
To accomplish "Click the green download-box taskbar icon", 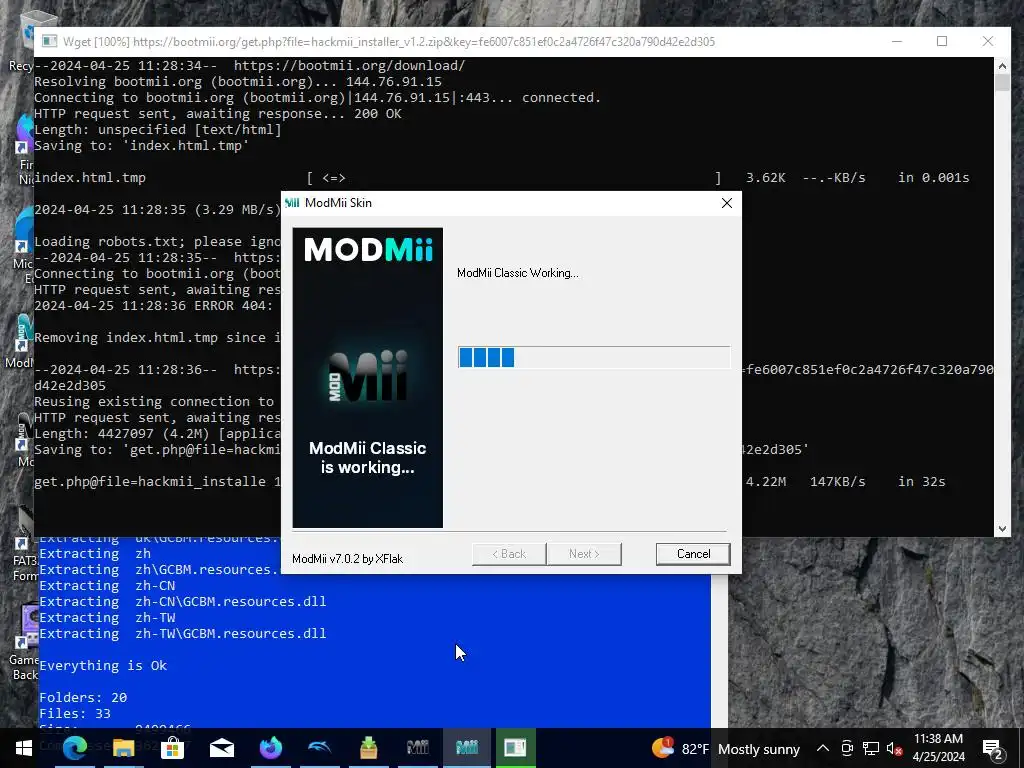I will click(368, 748).
